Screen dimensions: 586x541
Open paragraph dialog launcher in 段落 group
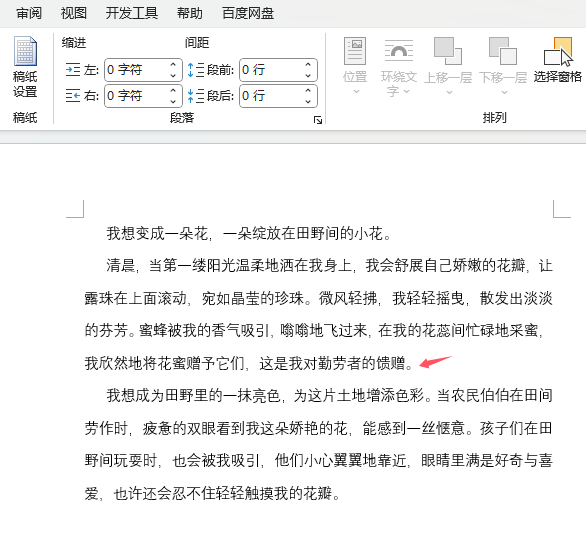(x=318, y=120)
